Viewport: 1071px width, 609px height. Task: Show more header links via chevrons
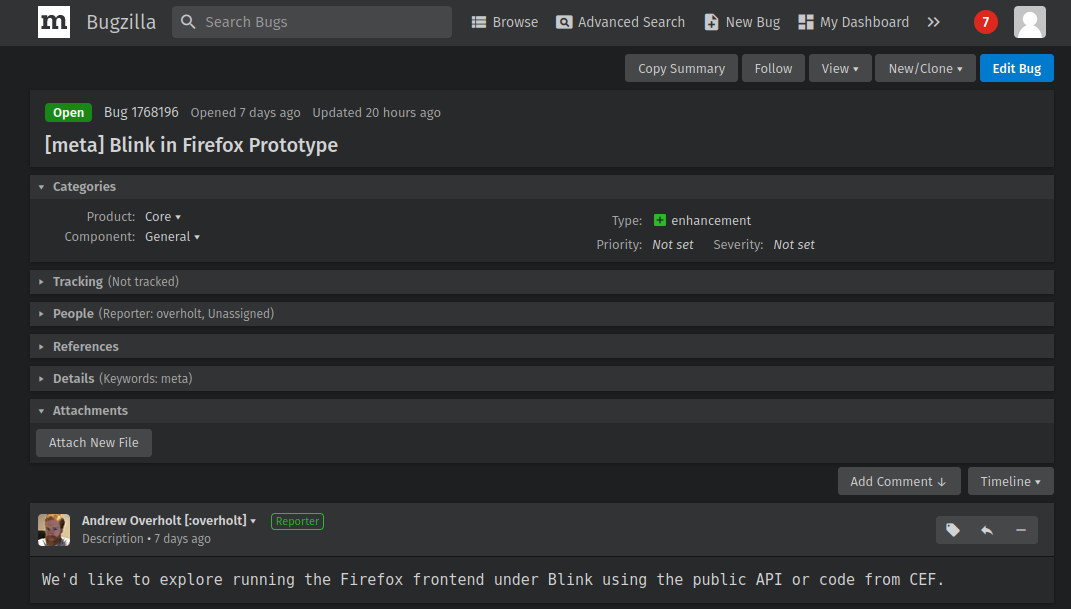(933, 22)
